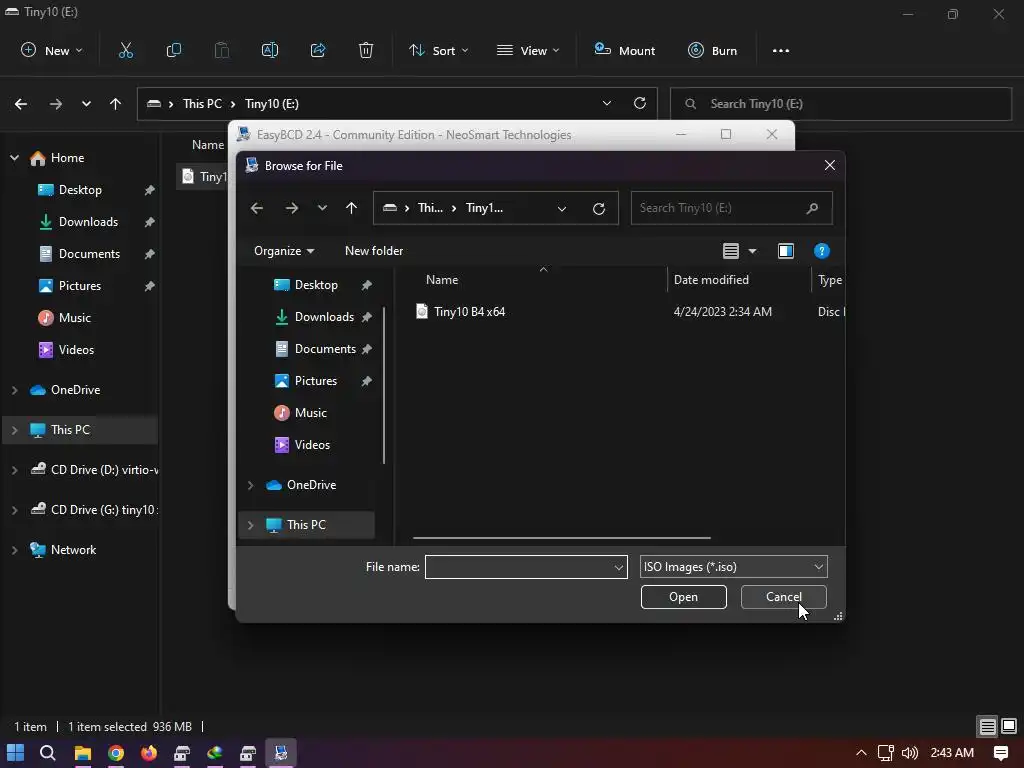Click the Share icon in Explorer toolbar

tap(318, 50)
